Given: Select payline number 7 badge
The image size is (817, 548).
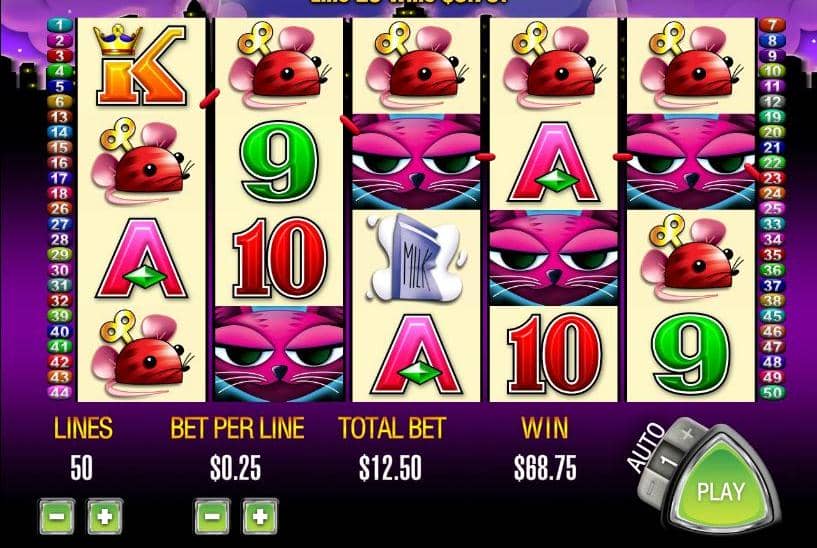Looking at the screenshot, I should point(772,25).
